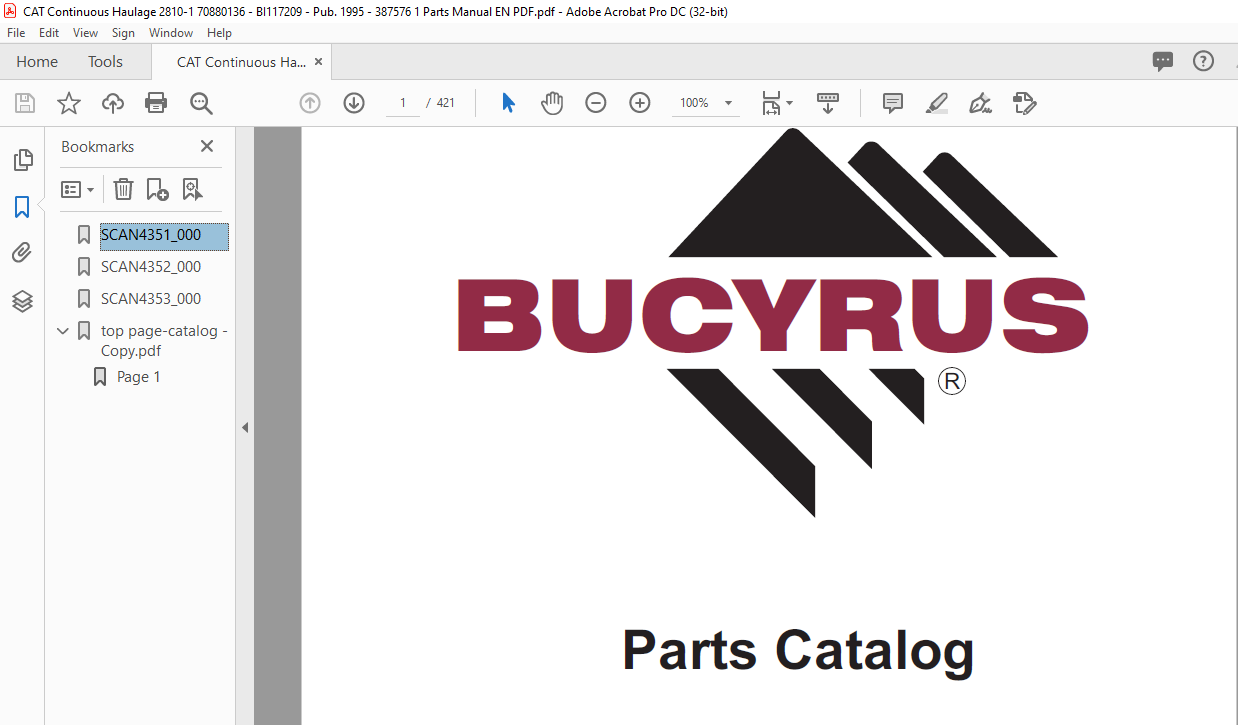Click the fit page width icon

tap(771, 103)
